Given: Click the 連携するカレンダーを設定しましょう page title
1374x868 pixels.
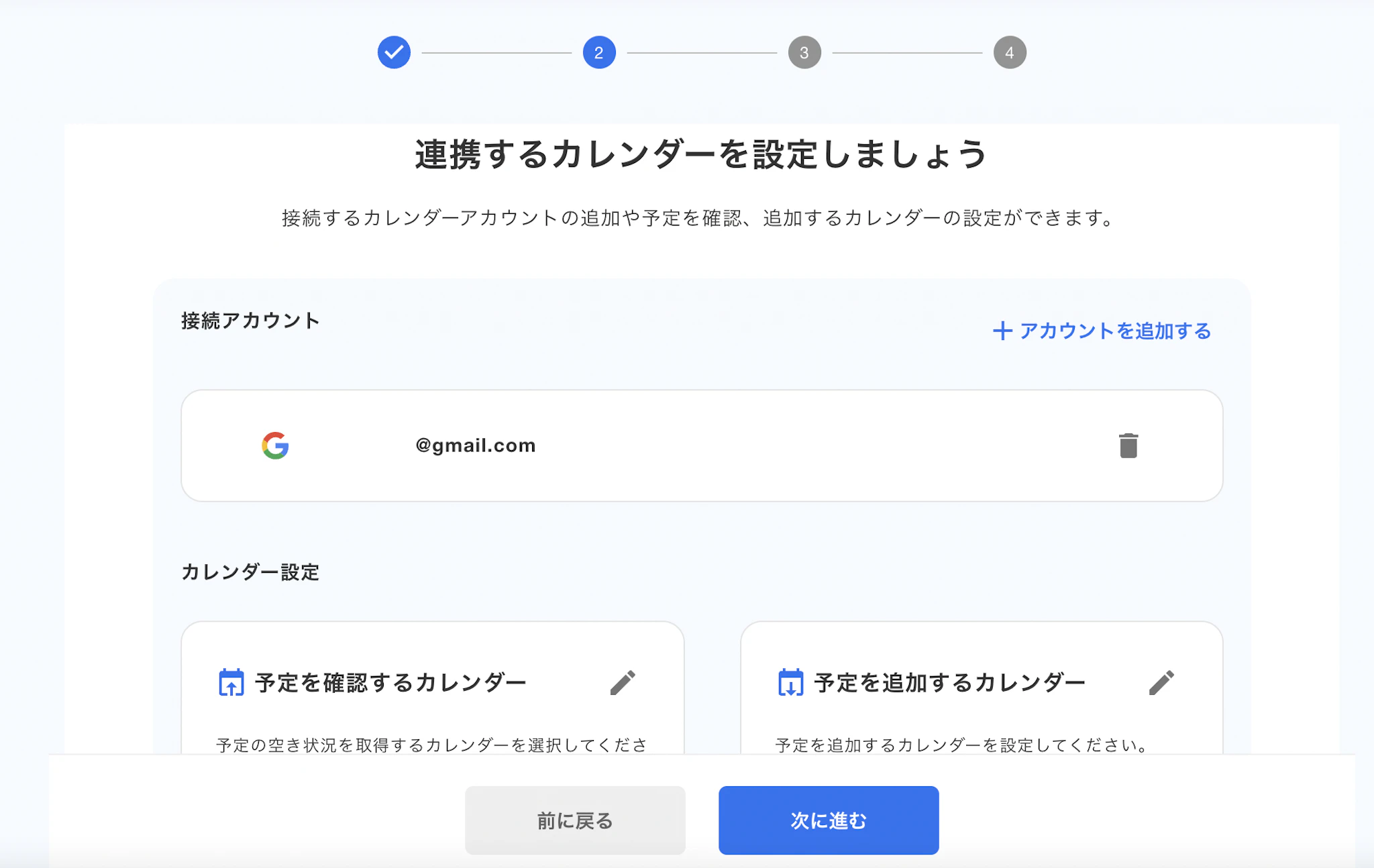Looking at the screenshot, I should (x=701, y=155).
